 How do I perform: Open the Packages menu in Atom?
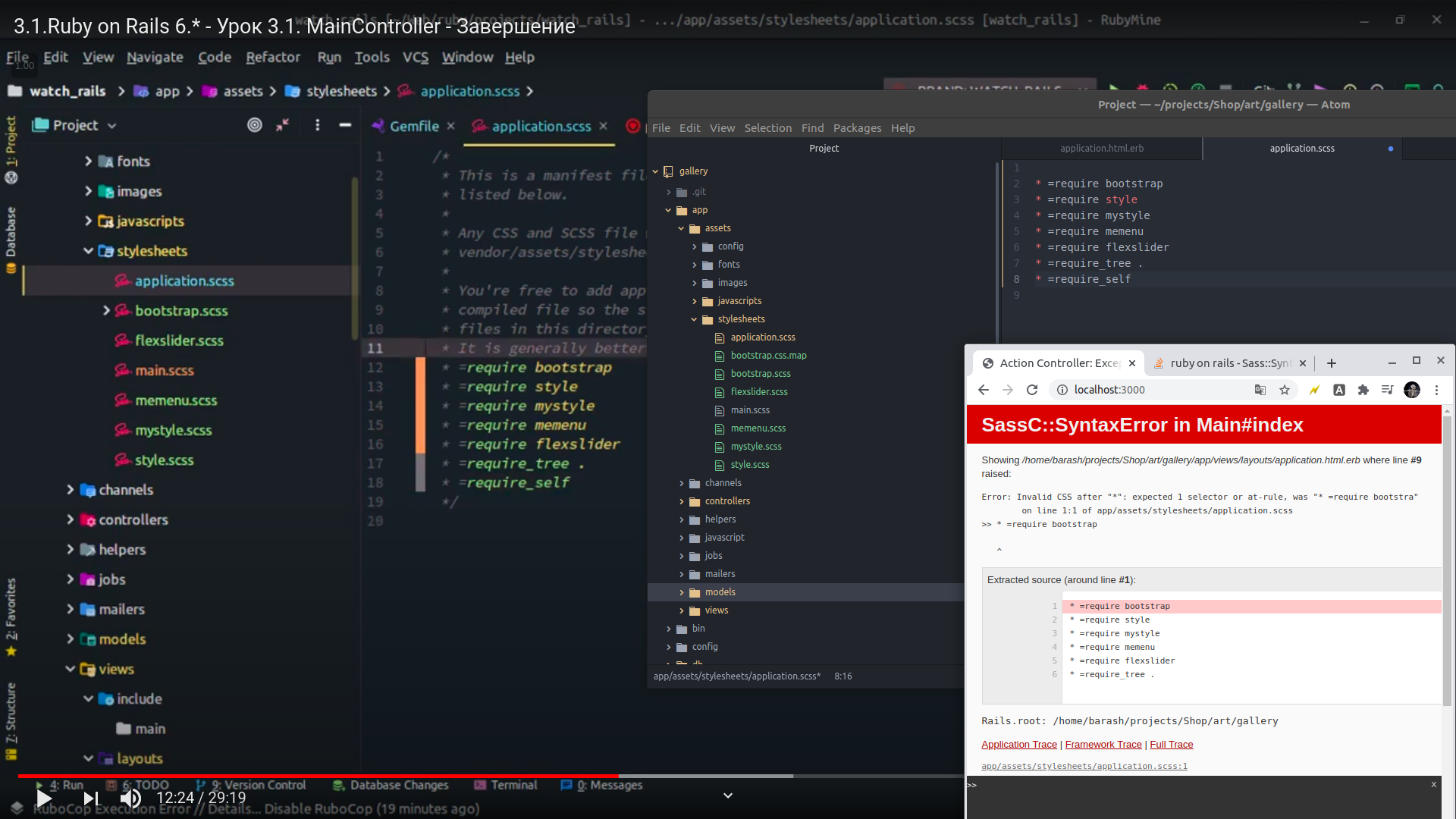857,128
